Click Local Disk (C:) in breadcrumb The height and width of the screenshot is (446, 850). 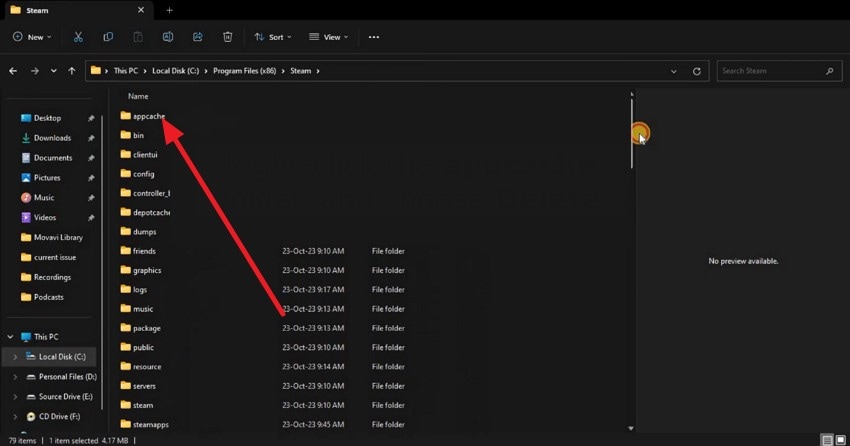tap(176, 71)
